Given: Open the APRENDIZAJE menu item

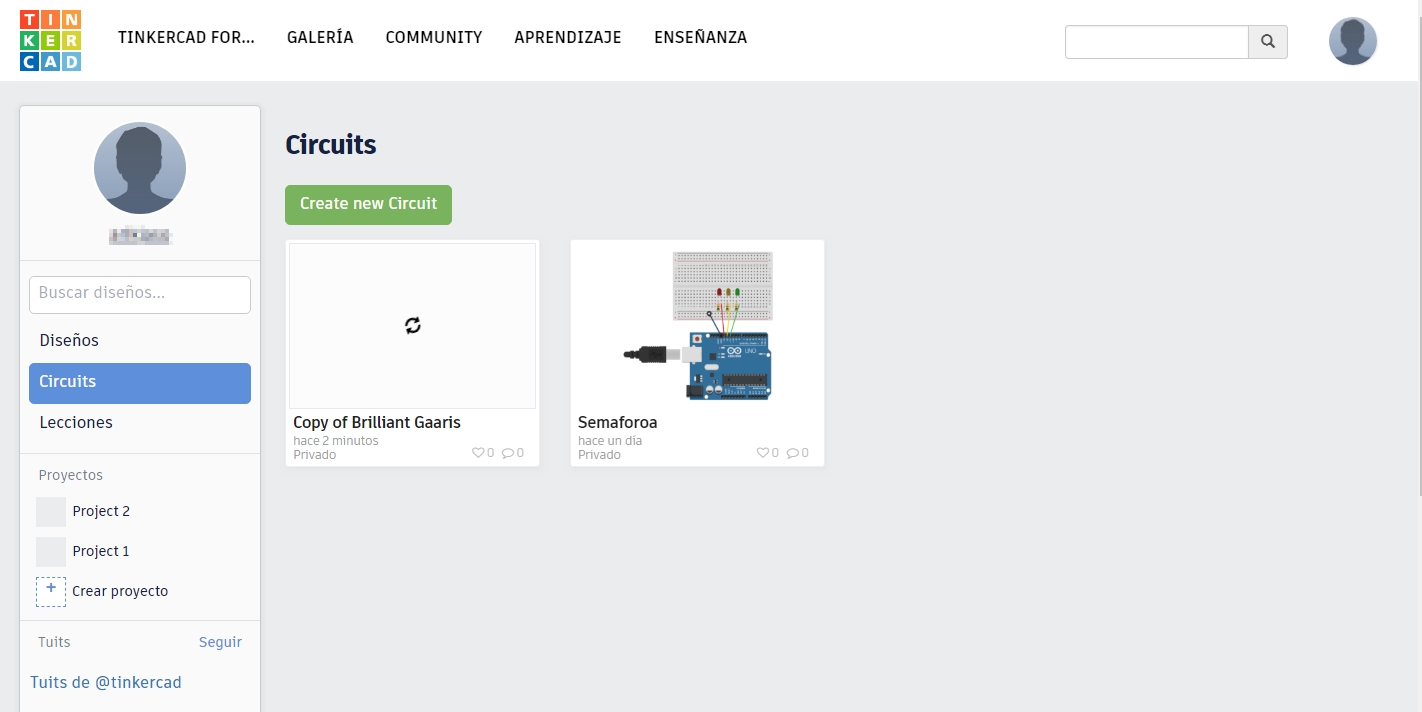Looking at the screenshot, I should 568,37.
